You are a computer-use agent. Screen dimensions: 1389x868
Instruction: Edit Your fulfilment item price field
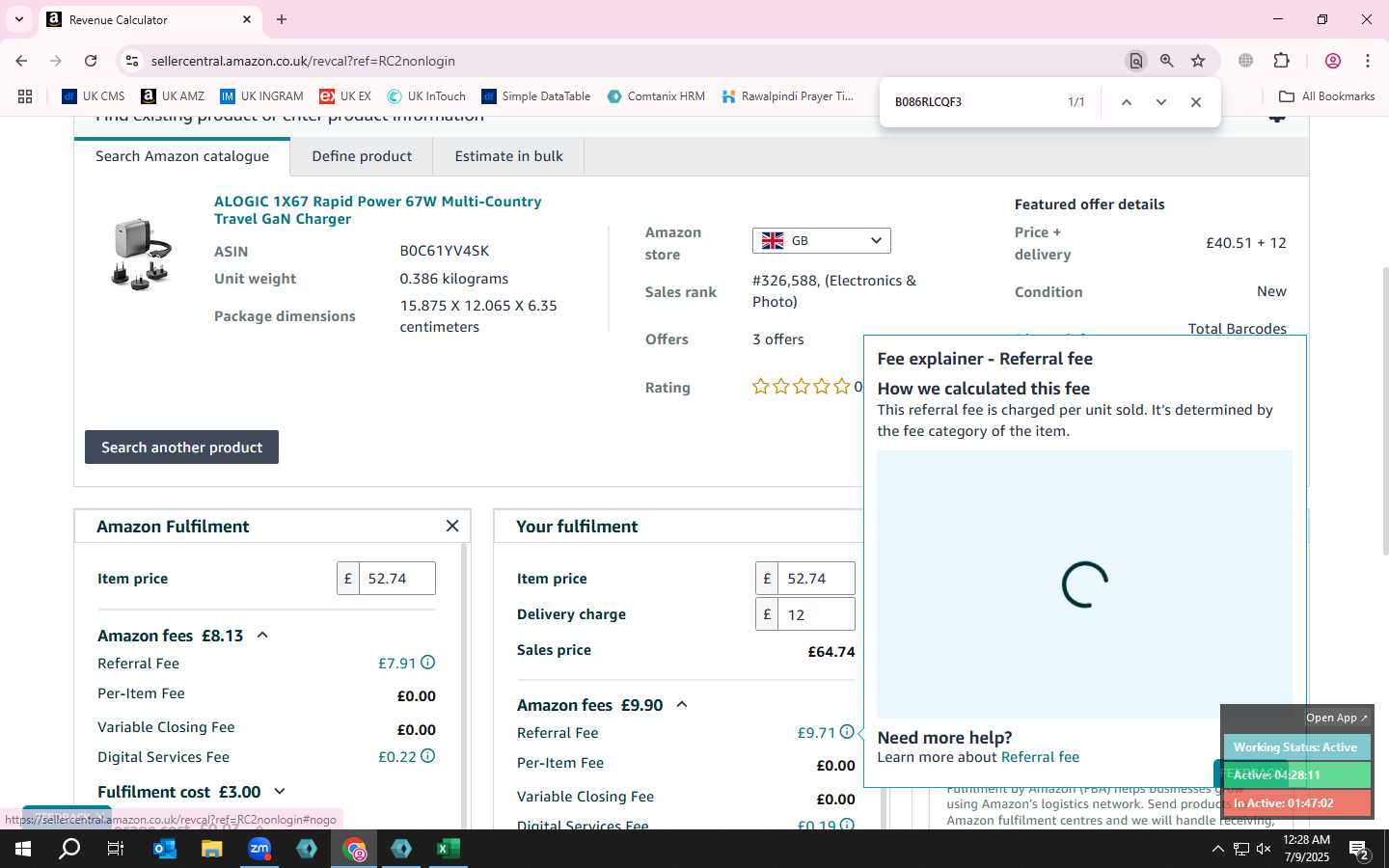tap(816, 579)
